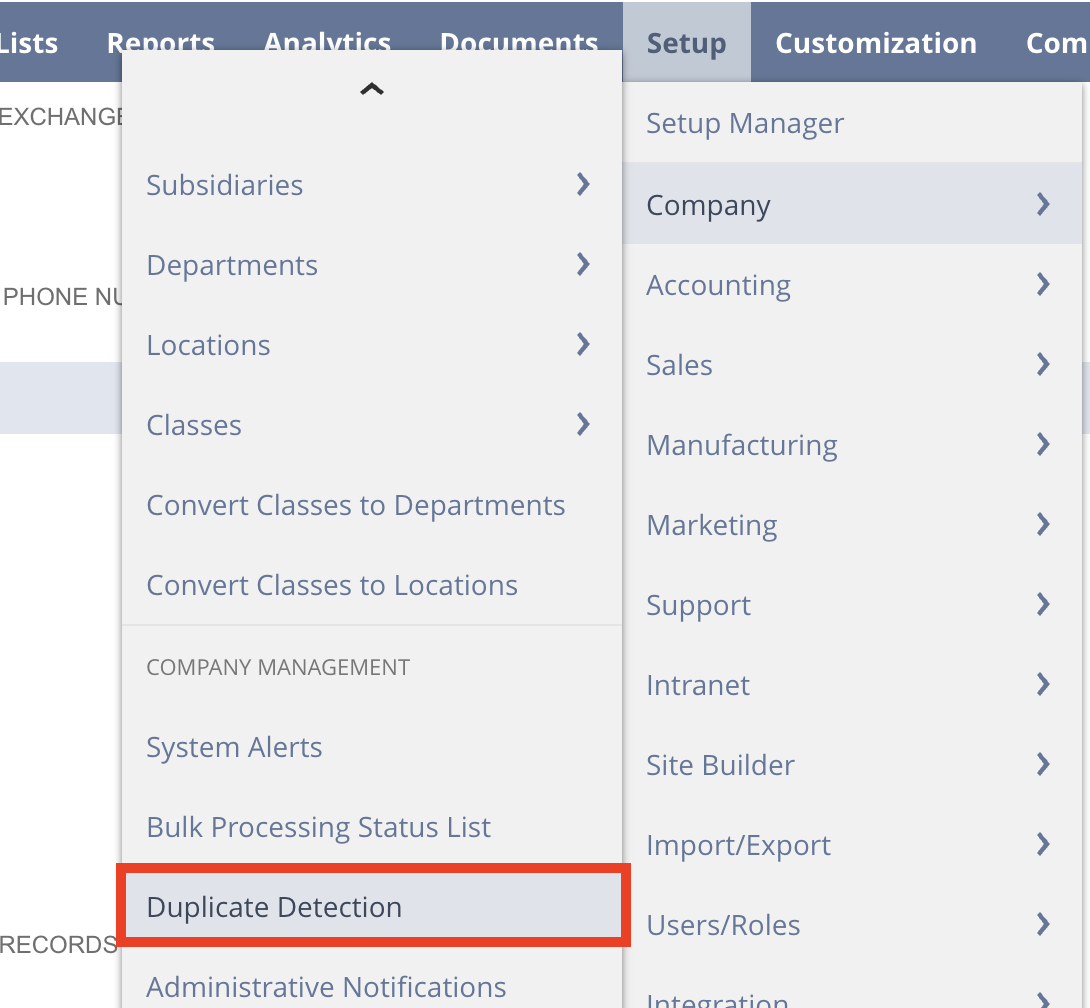Open the Reports menu
The height and width of the screenshot is (1008, 1090).
click(x=160, y=42)
